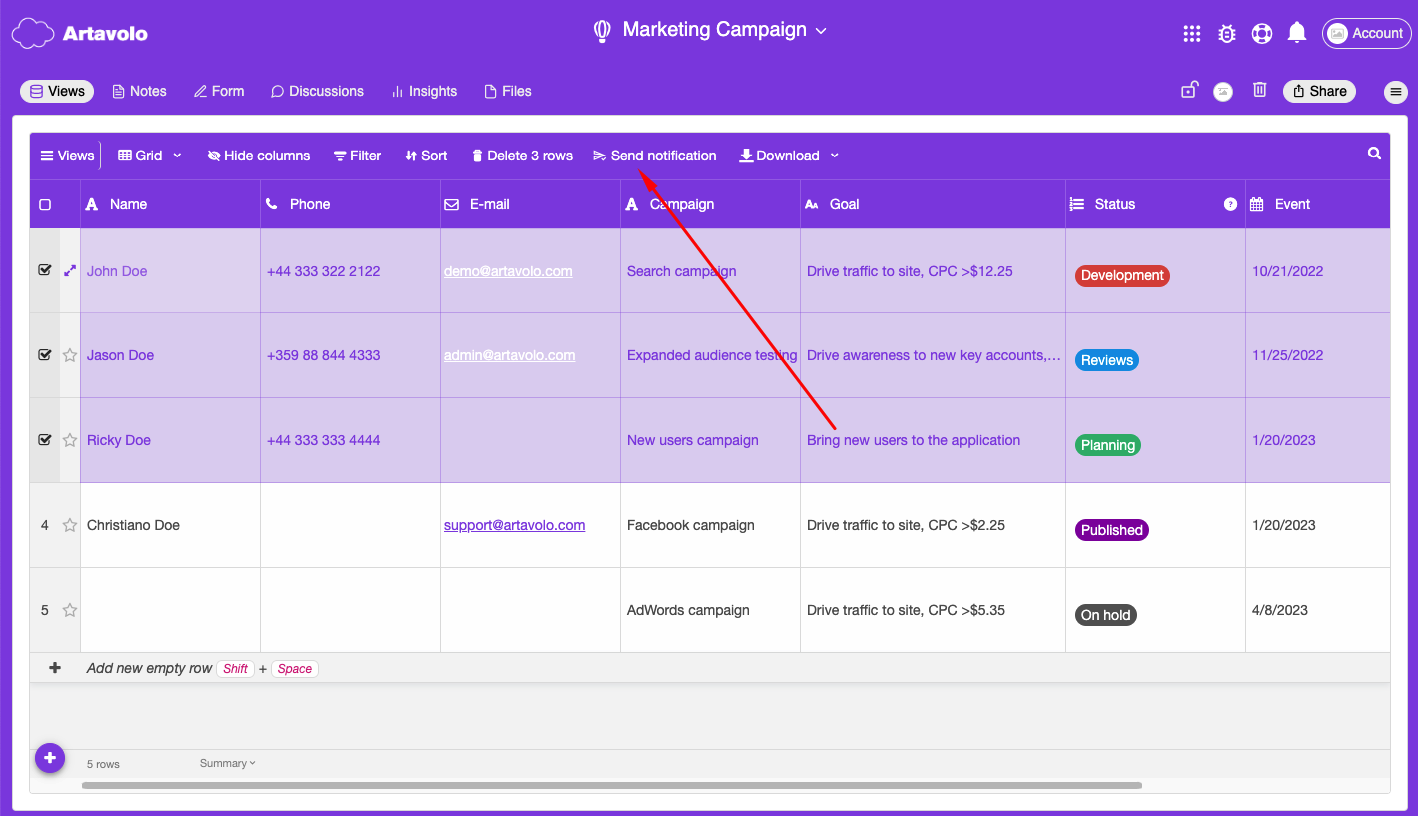Open the Form tab
The image size is (1418, 816).
219,91
